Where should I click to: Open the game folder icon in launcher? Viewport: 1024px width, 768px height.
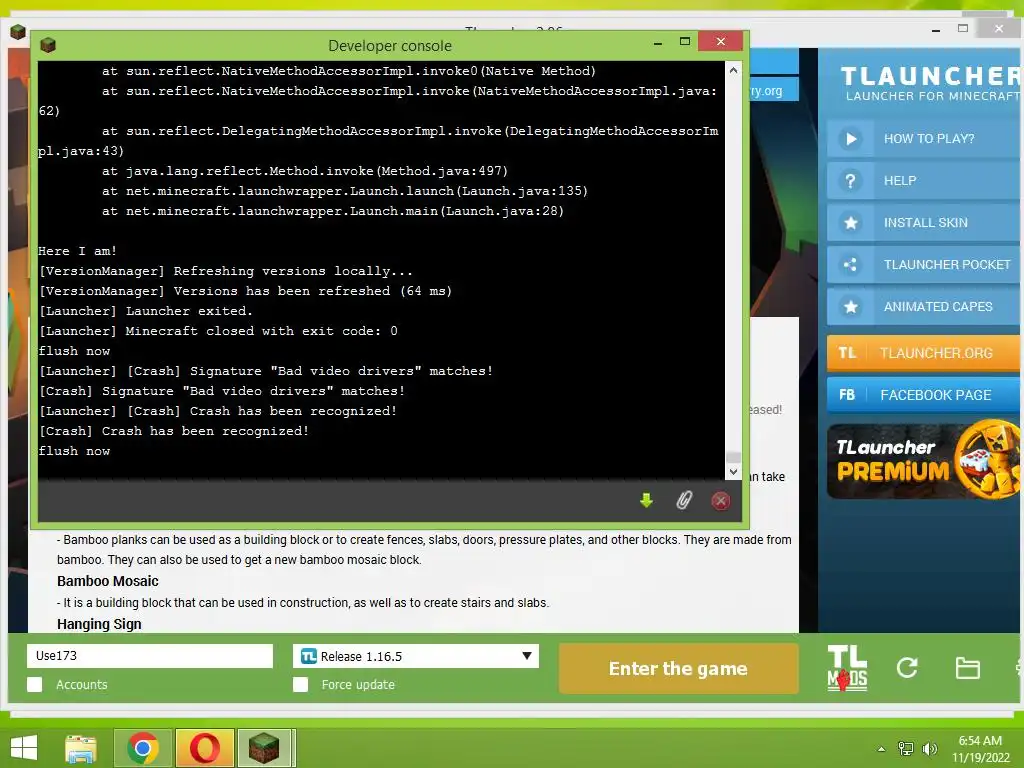[967, 668]
